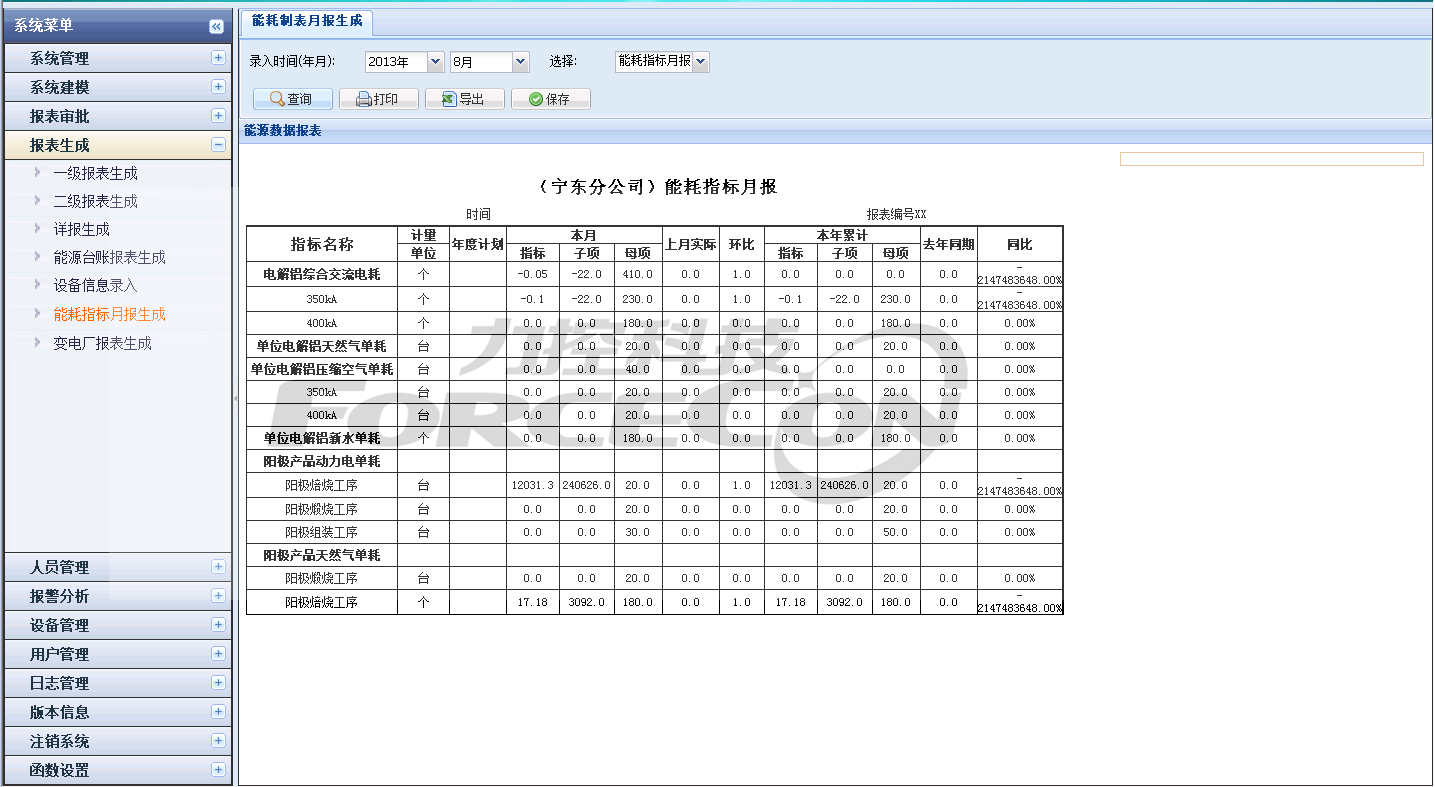Click the sidebar splitter collapse handle

click(x=235, y=398)
